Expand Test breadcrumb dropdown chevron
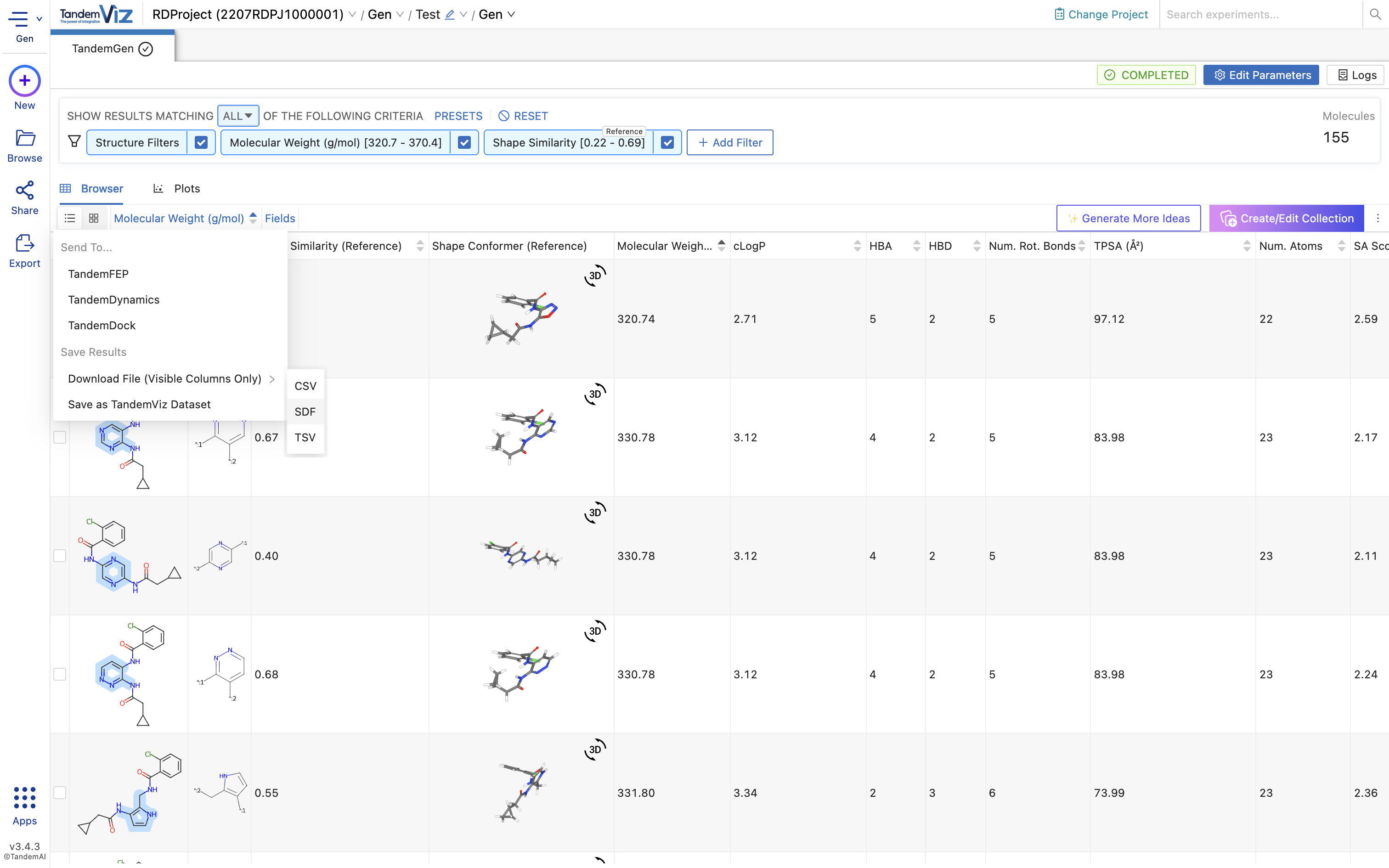The width and height of the screenshot is (1389, 868). (463, 15)
